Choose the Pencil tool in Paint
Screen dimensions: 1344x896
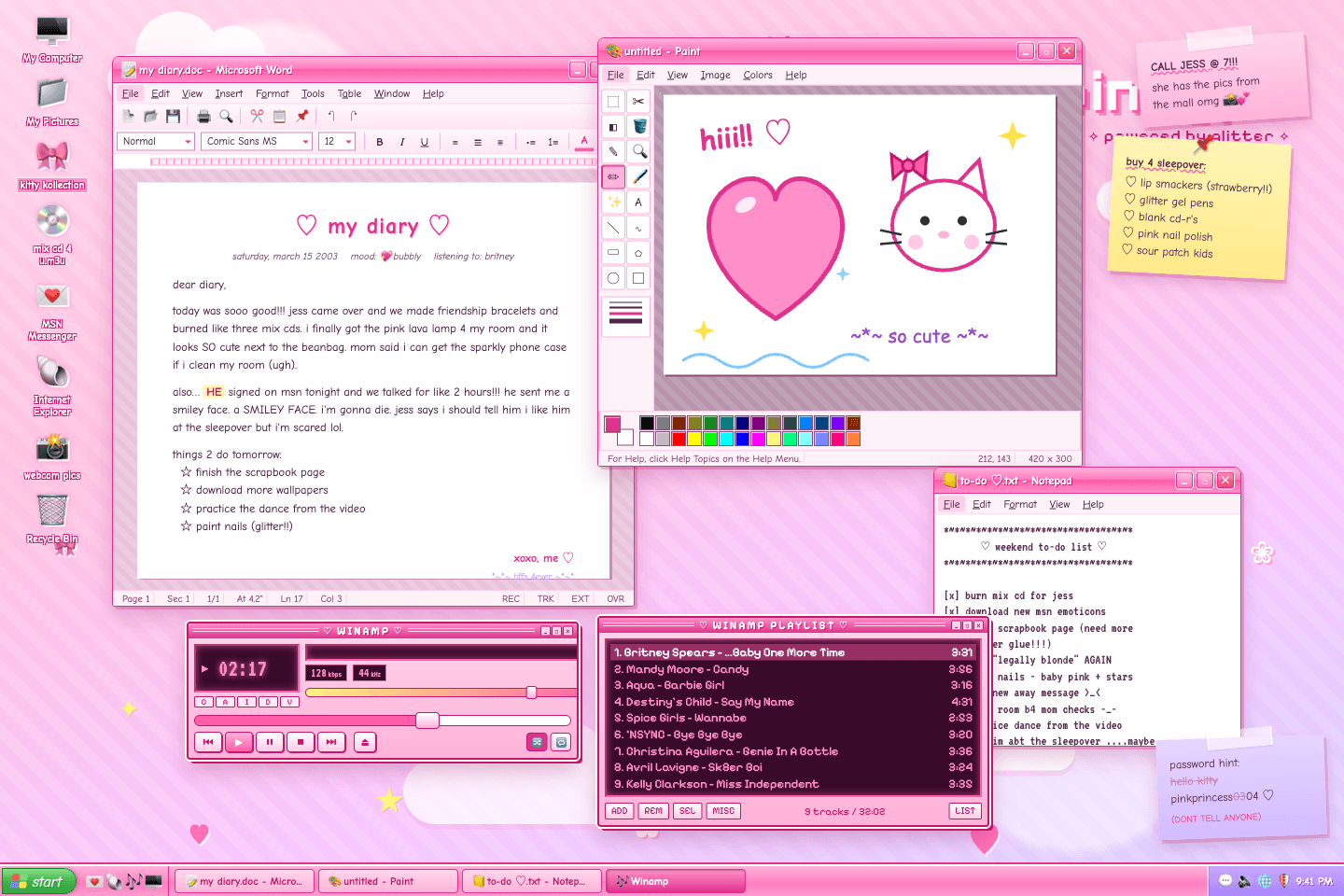[613, 176]
